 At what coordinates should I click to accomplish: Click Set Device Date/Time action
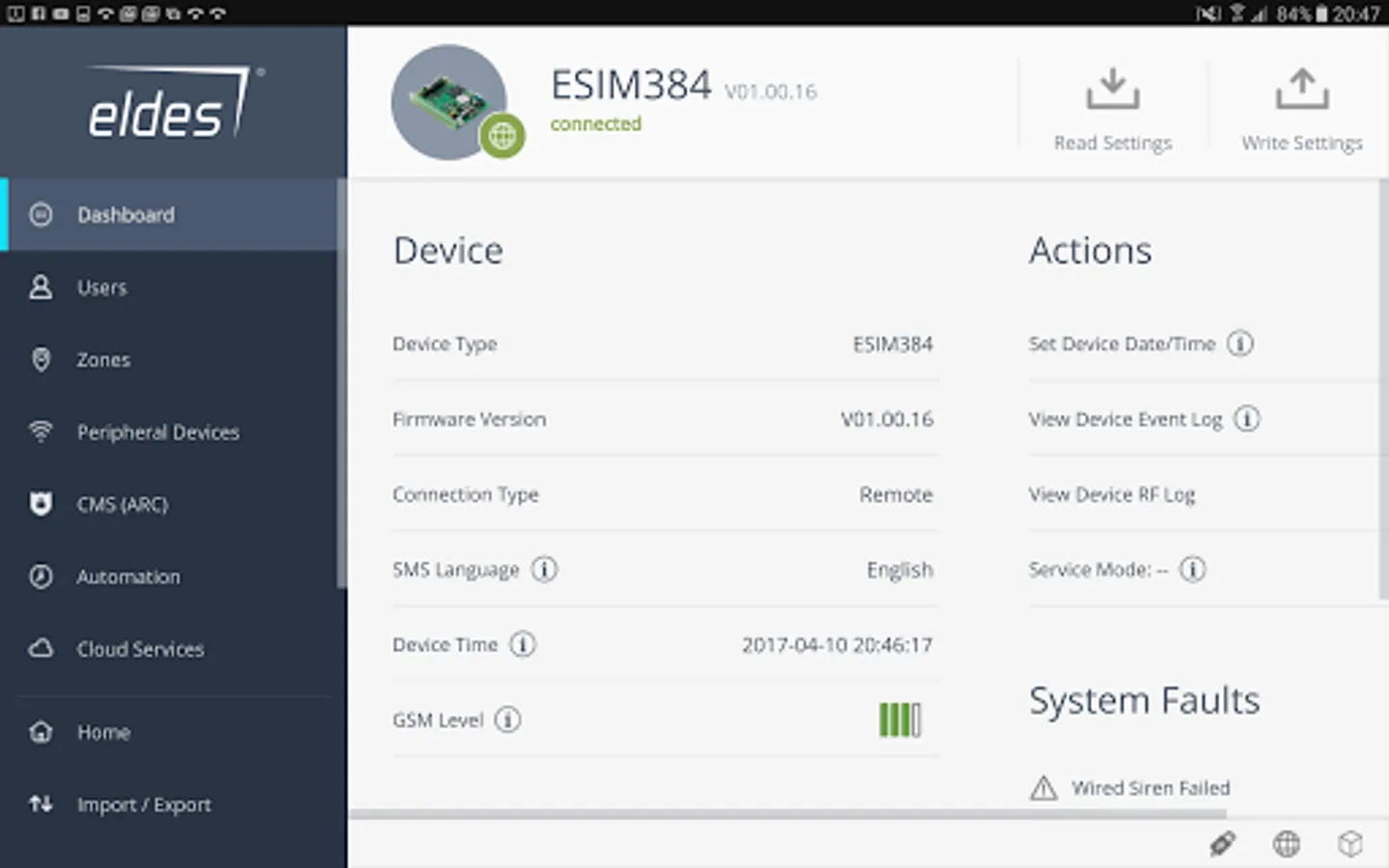[x=1122, y=343]
